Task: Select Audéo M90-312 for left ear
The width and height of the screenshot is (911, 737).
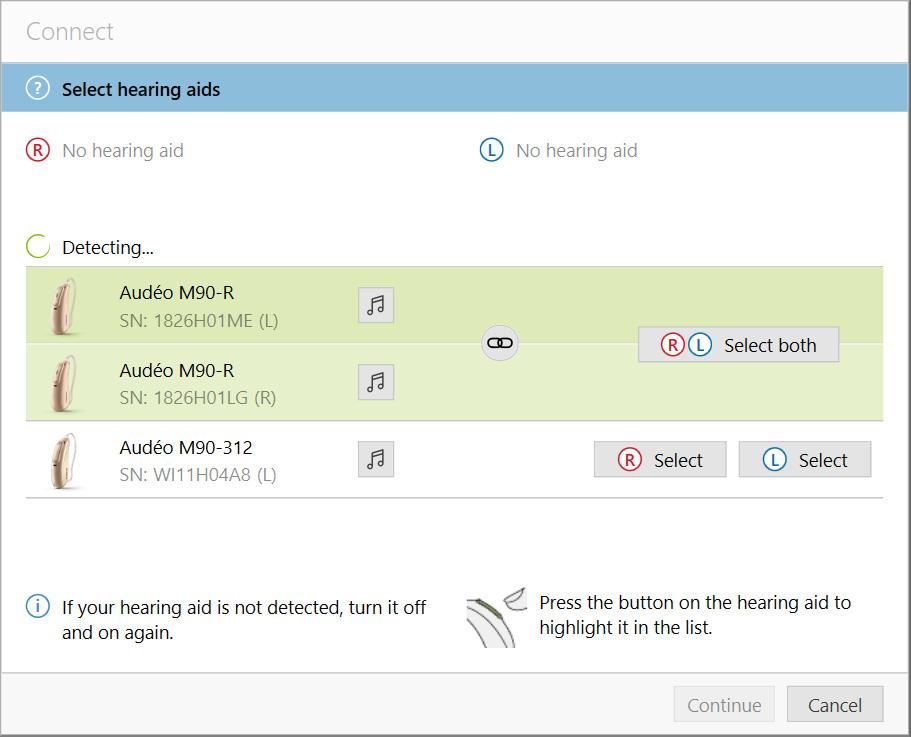Action: 805,460
